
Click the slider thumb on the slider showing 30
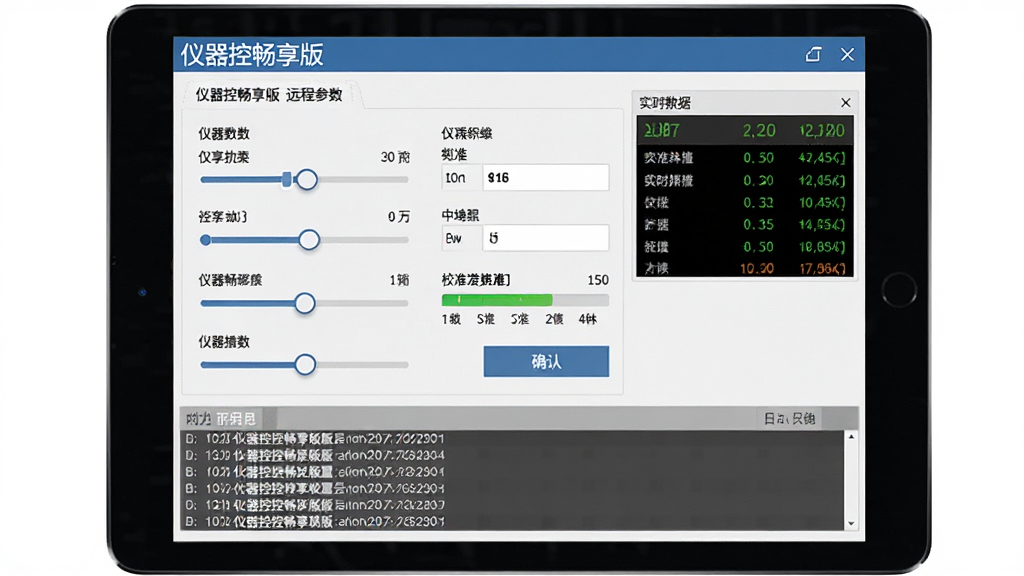coord(306,180)
